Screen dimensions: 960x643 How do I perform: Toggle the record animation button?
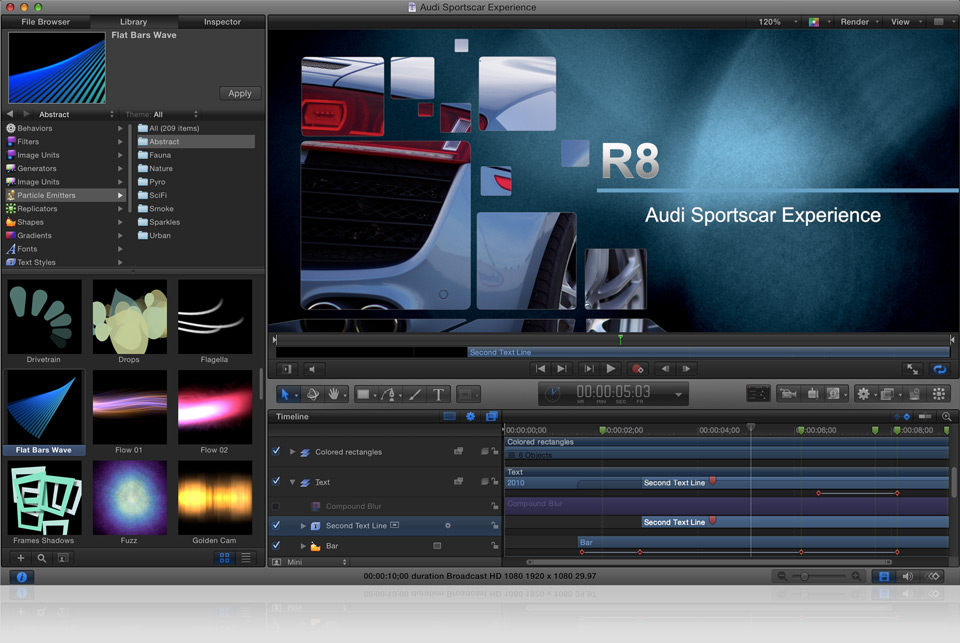637,369
